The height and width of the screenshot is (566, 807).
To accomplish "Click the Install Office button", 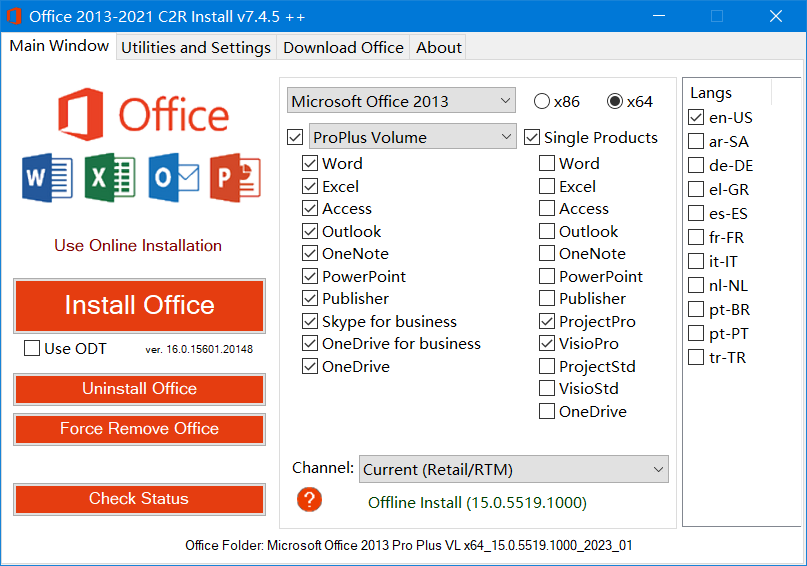I will pos(139,306).
